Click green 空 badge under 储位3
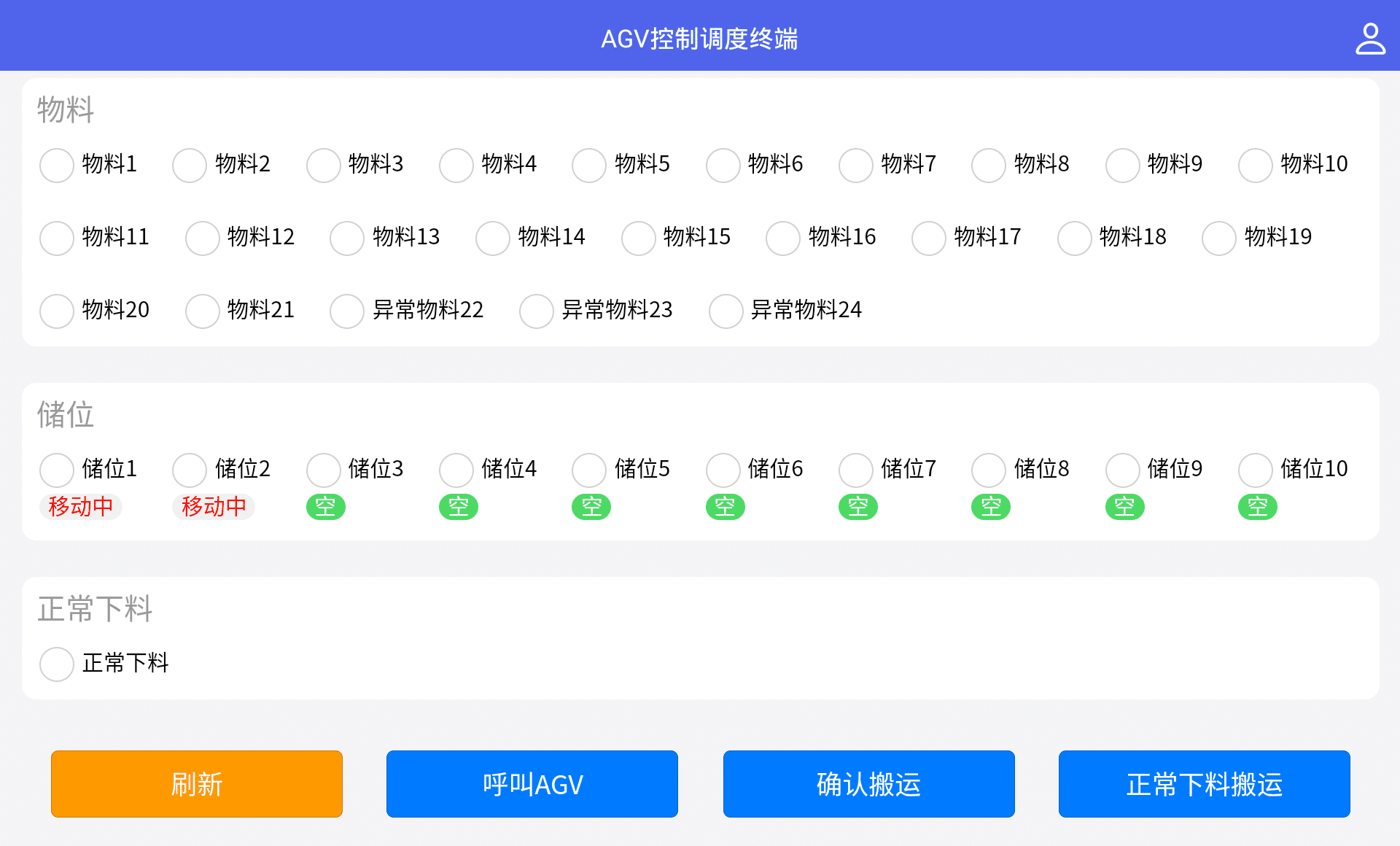Viewport: 1400px width, 846px height. point(325,506)
